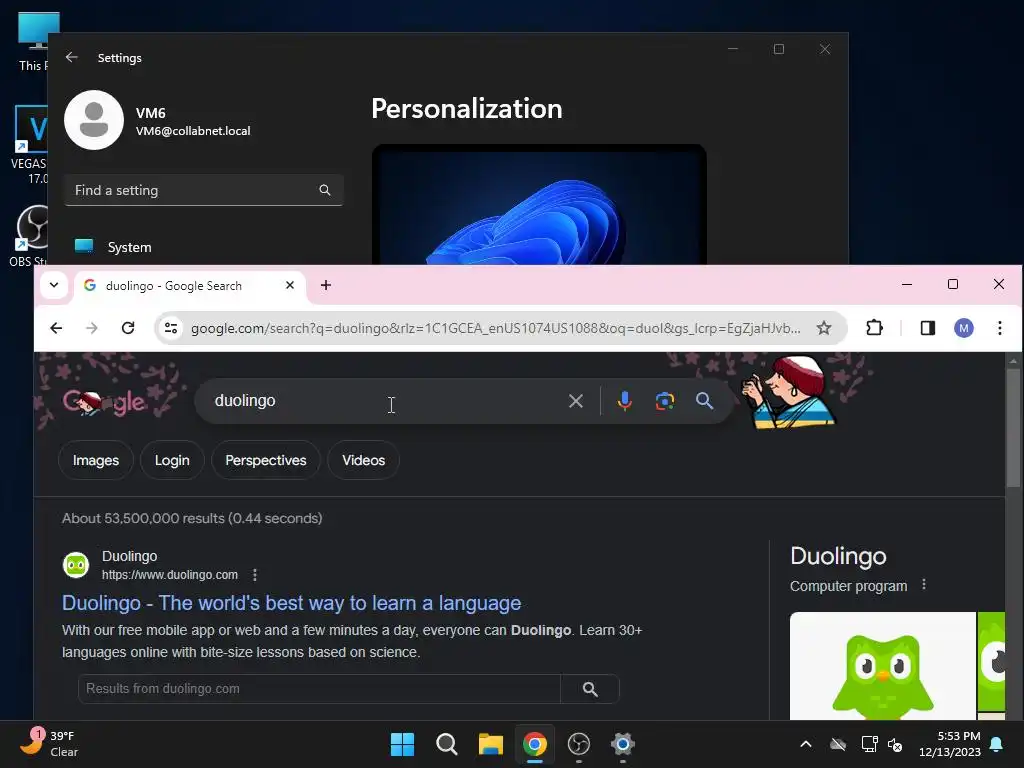Viewport: 1024px width, 768px height.
Task: Clear the Google search box text
Action: [x=575, y=401]
